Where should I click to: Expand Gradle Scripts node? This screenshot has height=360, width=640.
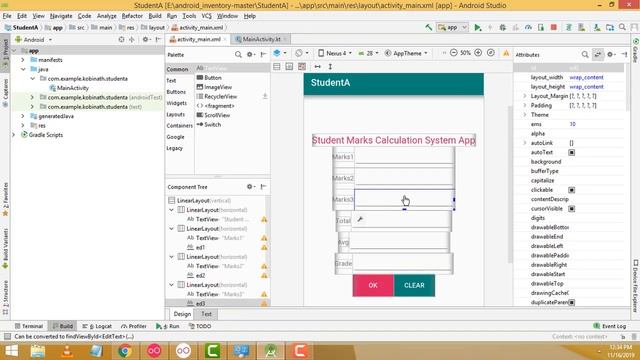tap(13, 135)
